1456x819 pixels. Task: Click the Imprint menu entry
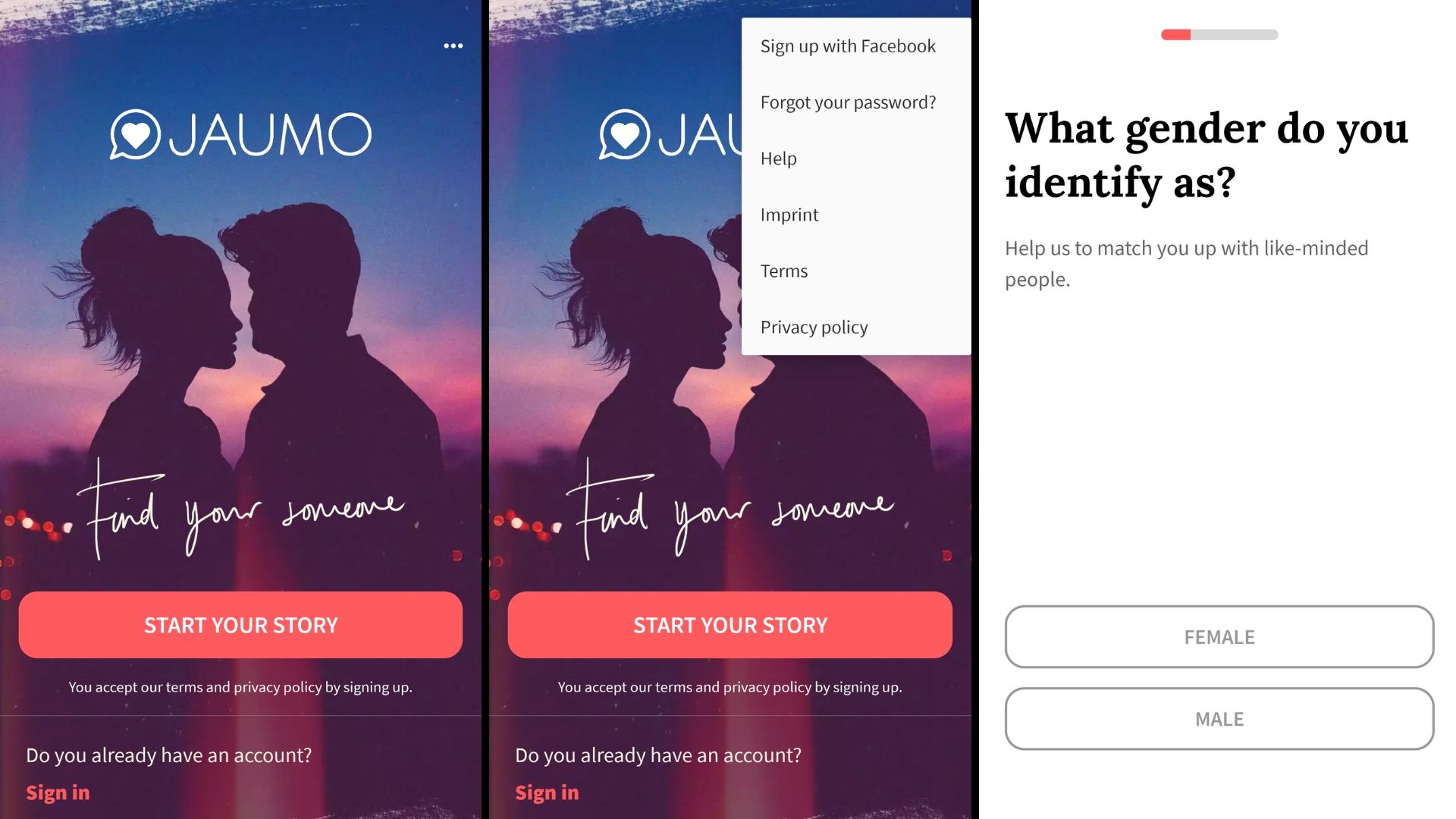pos(789,214)
